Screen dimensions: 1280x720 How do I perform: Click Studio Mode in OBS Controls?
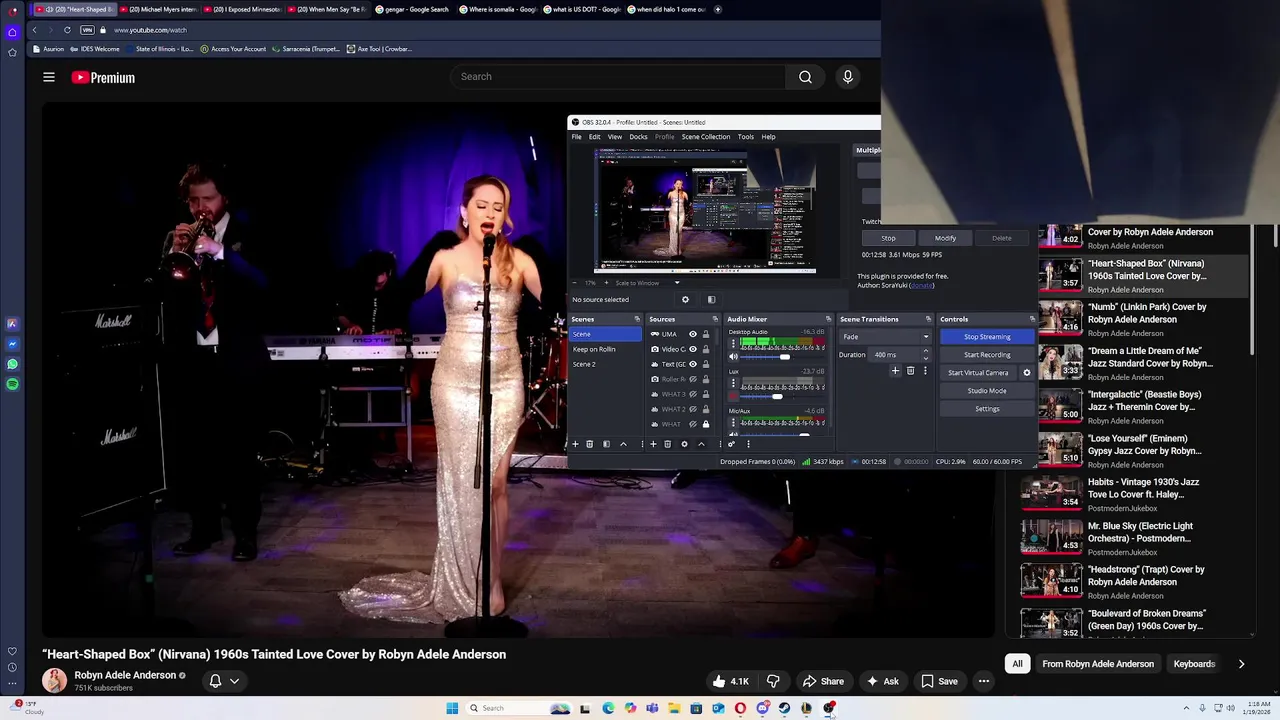(x=987, y=391)
